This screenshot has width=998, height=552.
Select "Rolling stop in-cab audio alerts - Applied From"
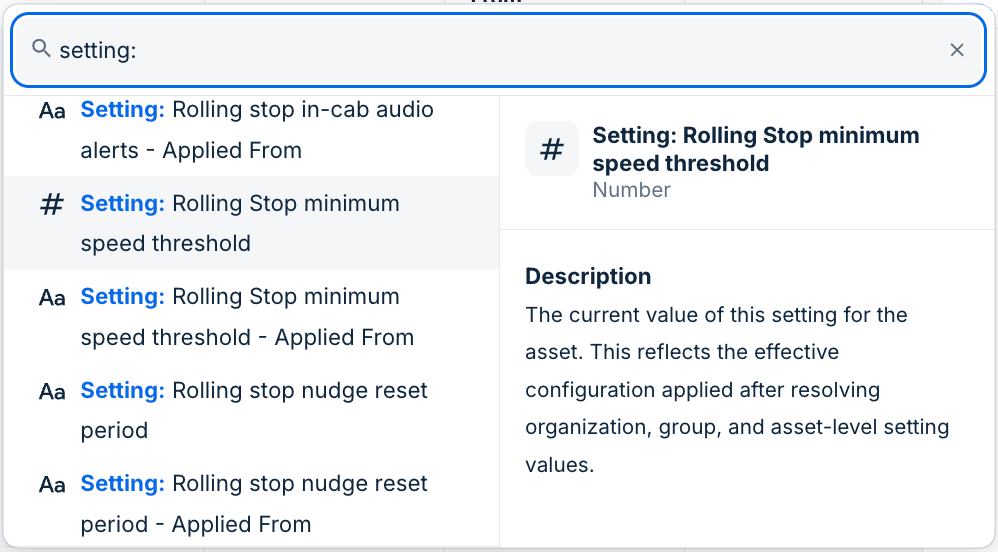coord(256,130)
